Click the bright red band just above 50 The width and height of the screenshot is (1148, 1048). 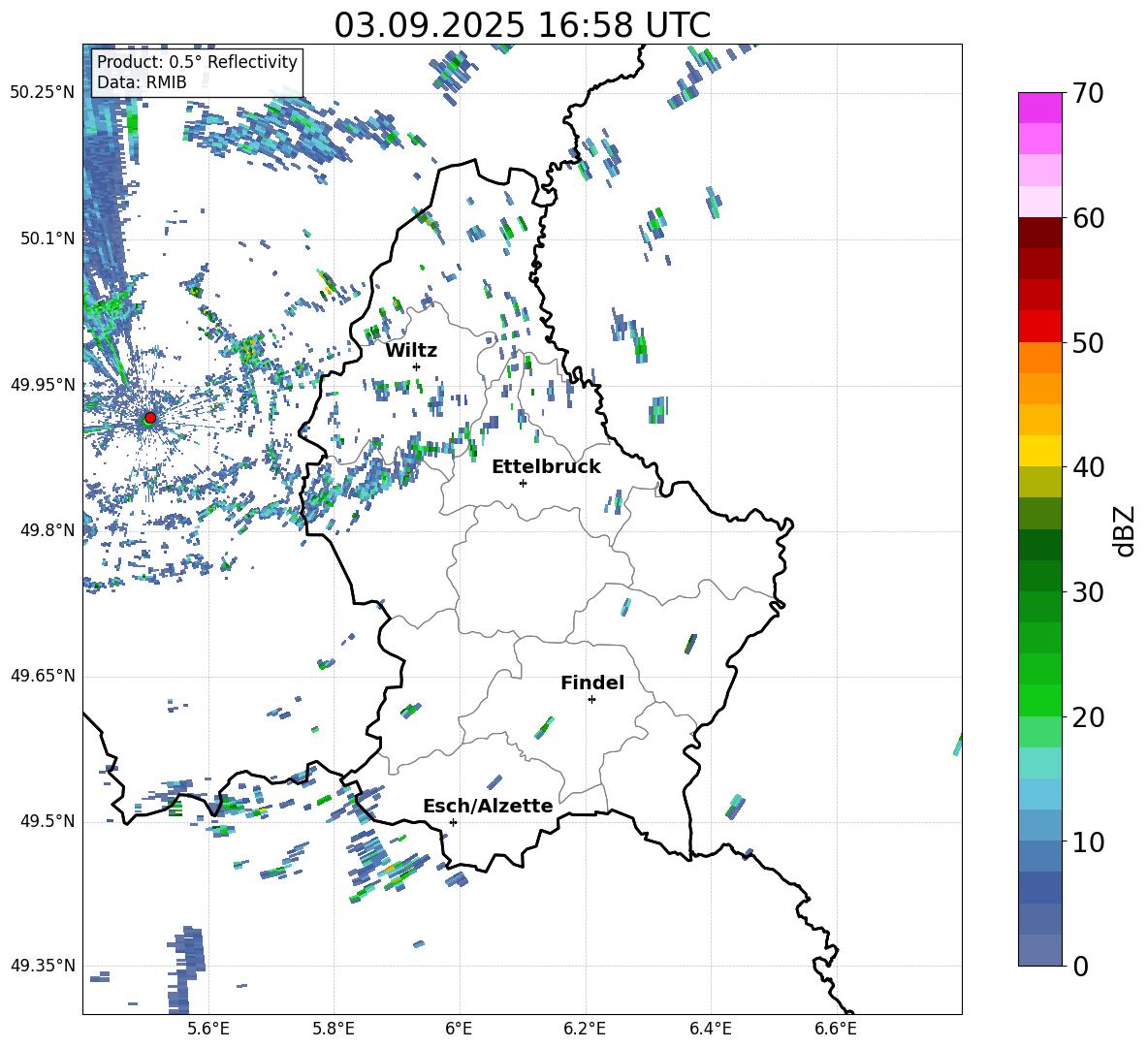[1040, 327]
